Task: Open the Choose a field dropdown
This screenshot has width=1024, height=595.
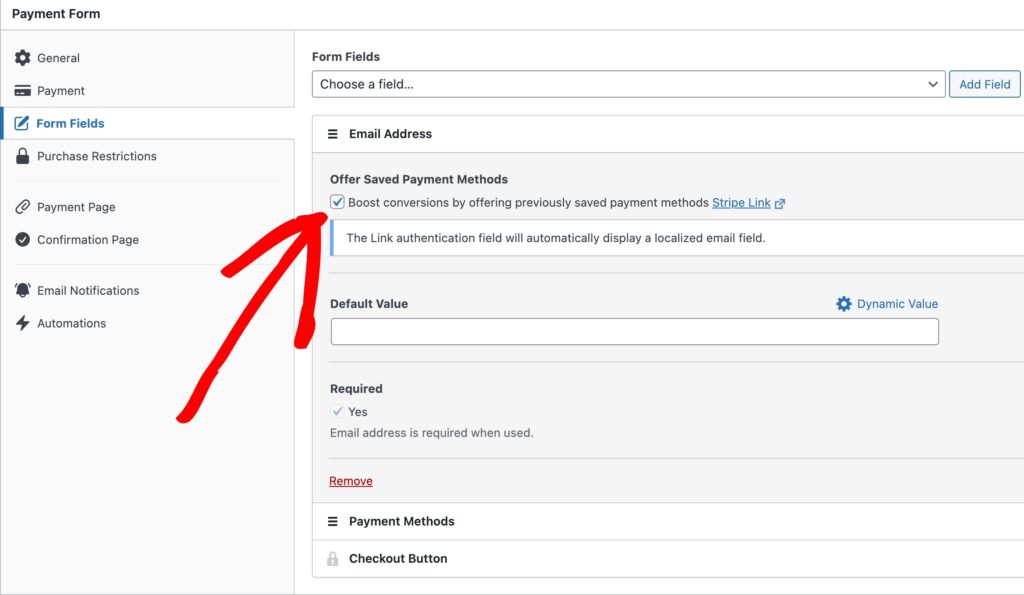Action: (x=628, y=84)
